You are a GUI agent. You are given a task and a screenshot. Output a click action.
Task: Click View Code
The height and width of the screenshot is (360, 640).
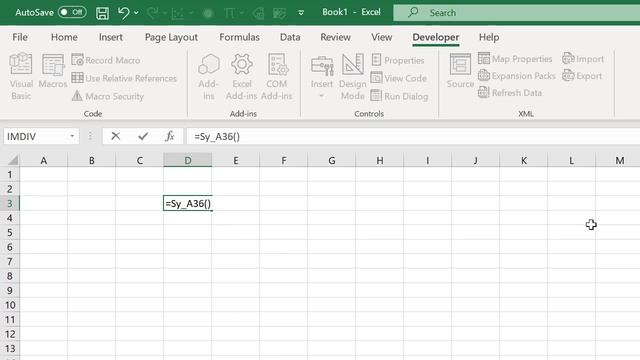click(399, 78)
